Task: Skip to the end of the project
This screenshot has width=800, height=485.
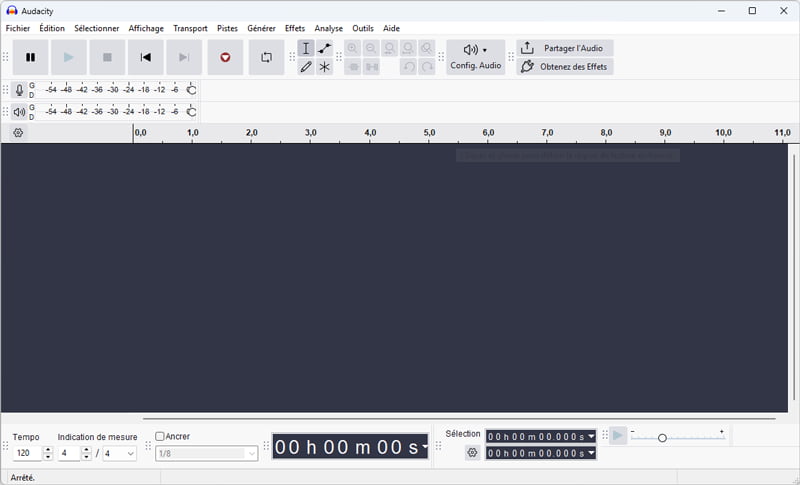Action: tap(184, 57)
